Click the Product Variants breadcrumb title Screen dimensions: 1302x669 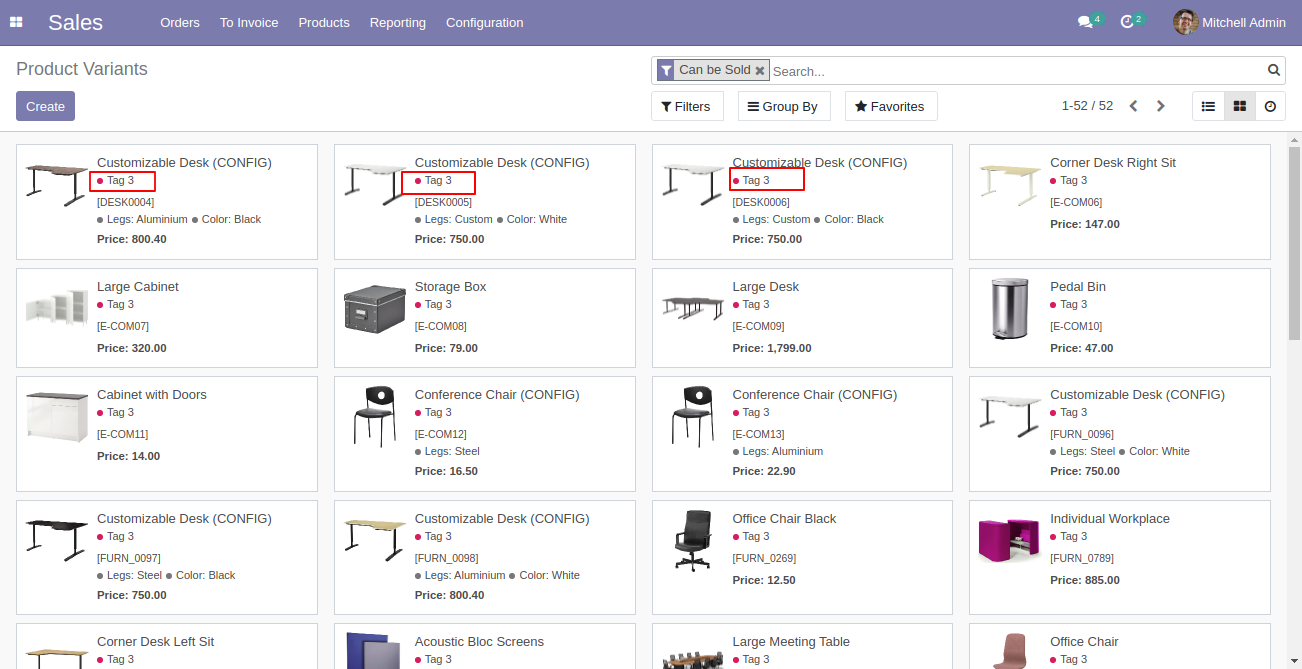[82, 69]
